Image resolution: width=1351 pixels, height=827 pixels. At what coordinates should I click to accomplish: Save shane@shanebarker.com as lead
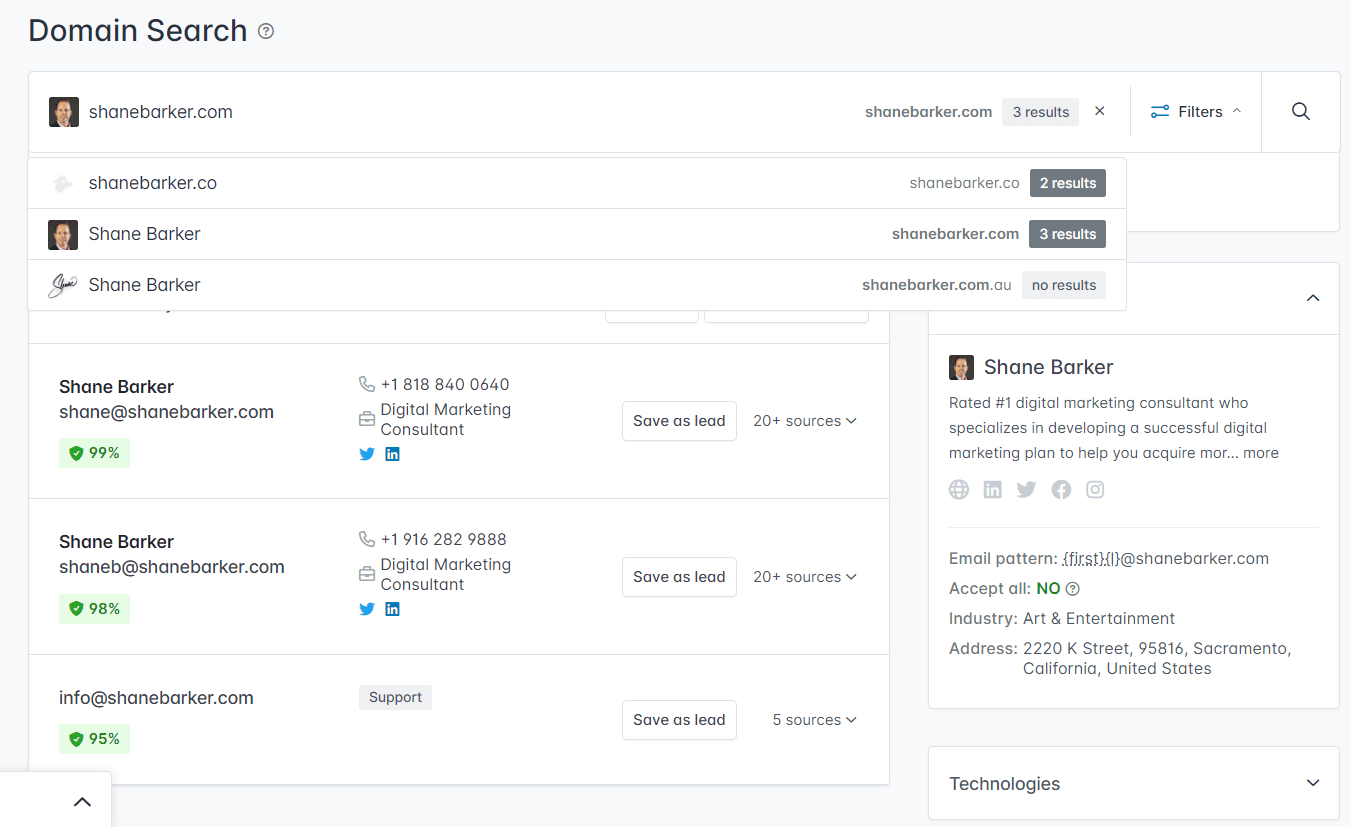tap(679, 421)
